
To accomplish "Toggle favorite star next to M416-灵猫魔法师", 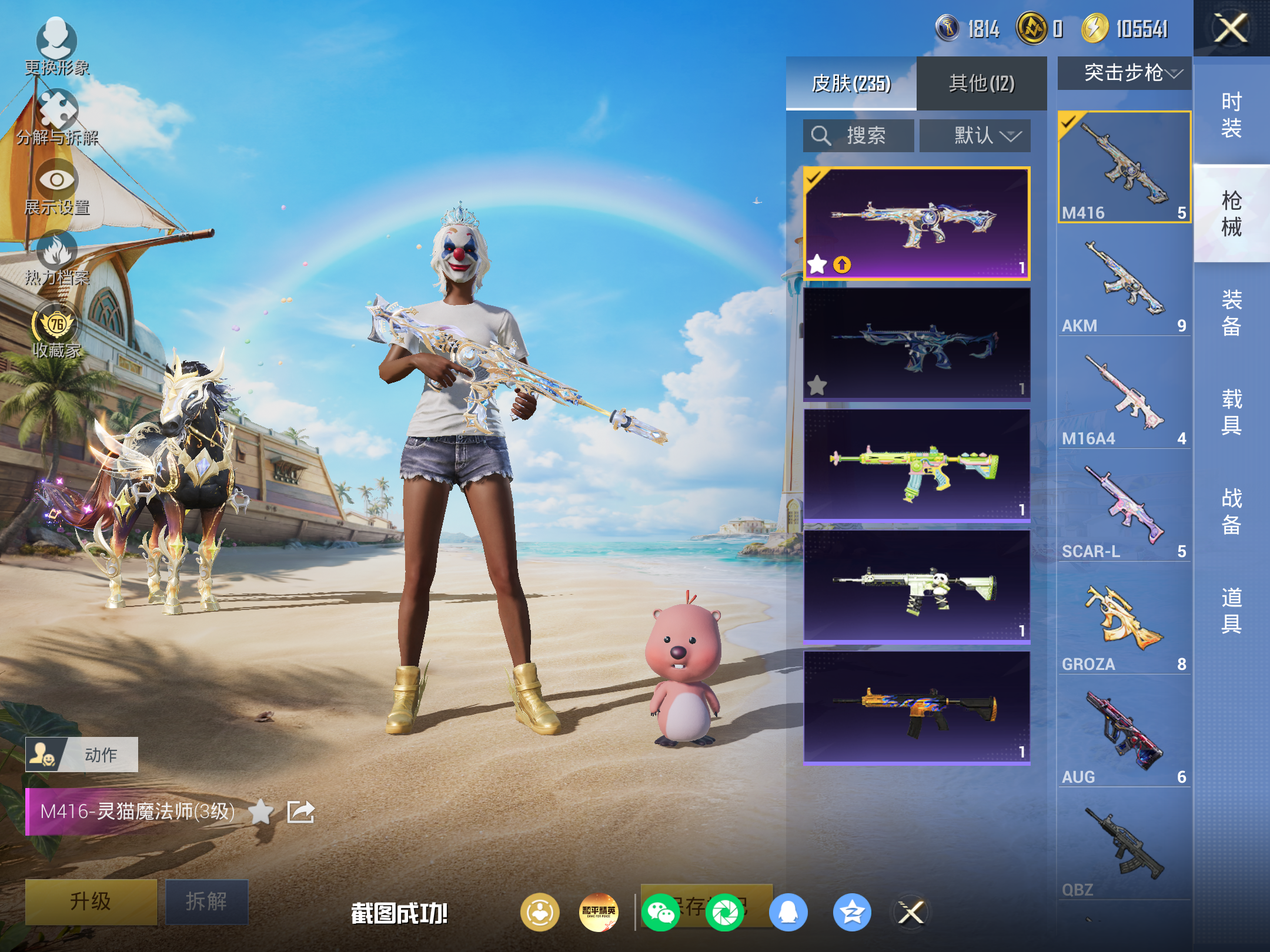I will tap(261, 812).
